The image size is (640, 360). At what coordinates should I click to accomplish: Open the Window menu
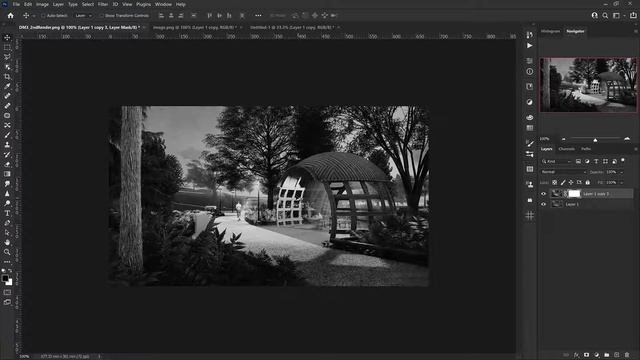pyautogui.click(x=163, y=4)
